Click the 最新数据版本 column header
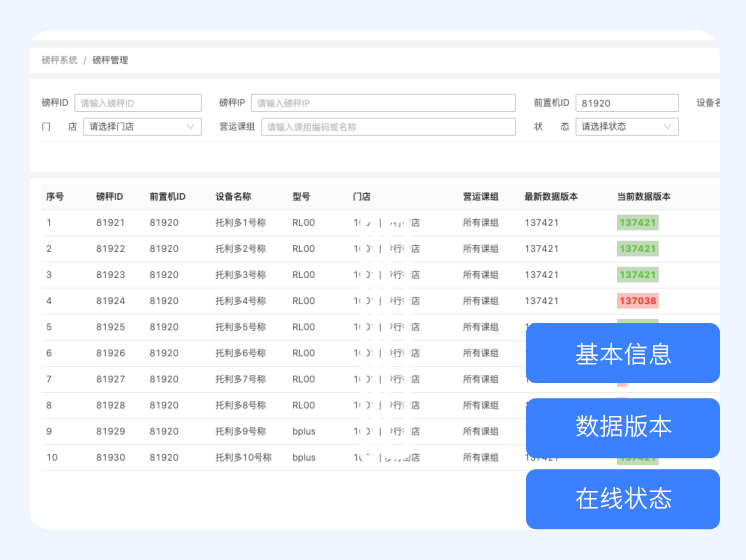 click(550, 196)
